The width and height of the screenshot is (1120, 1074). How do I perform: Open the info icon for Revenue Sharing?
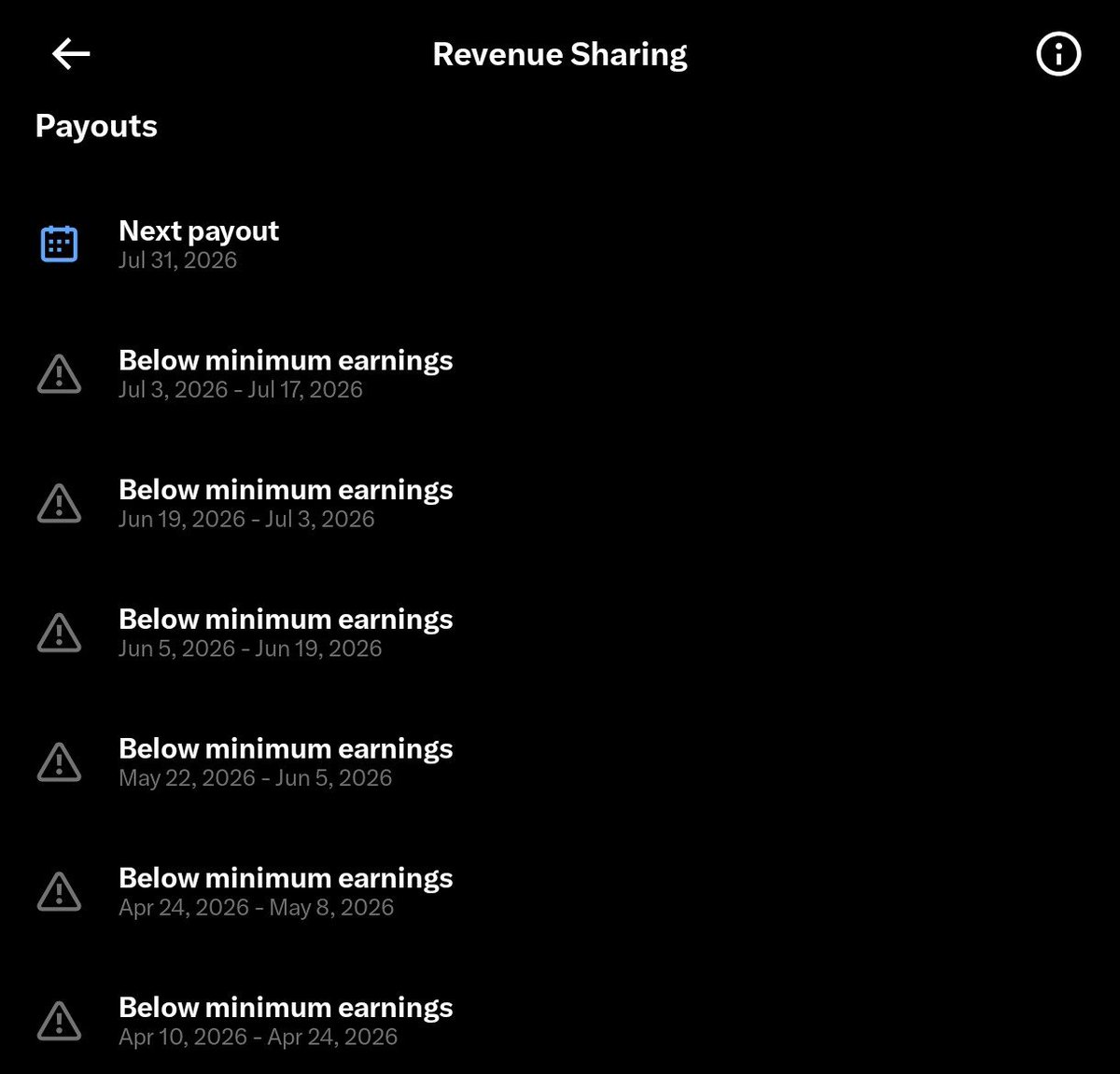point(1058,54)
